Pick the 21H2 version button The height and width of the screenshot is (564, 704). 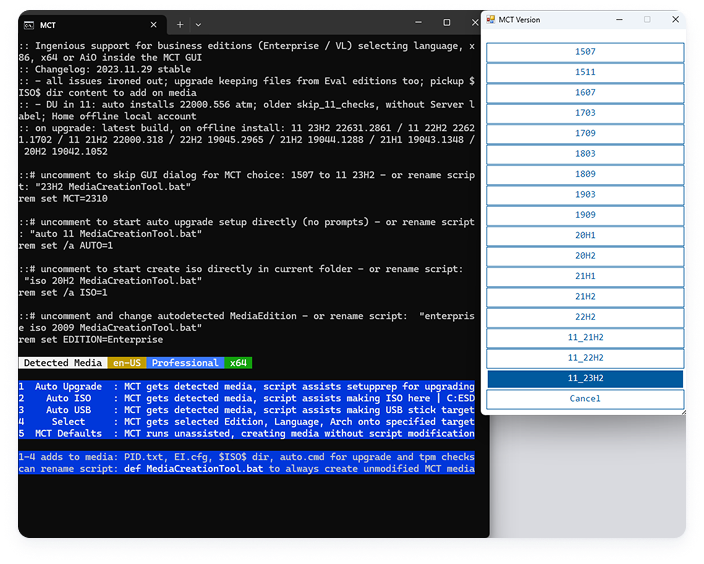pos(585,297)
